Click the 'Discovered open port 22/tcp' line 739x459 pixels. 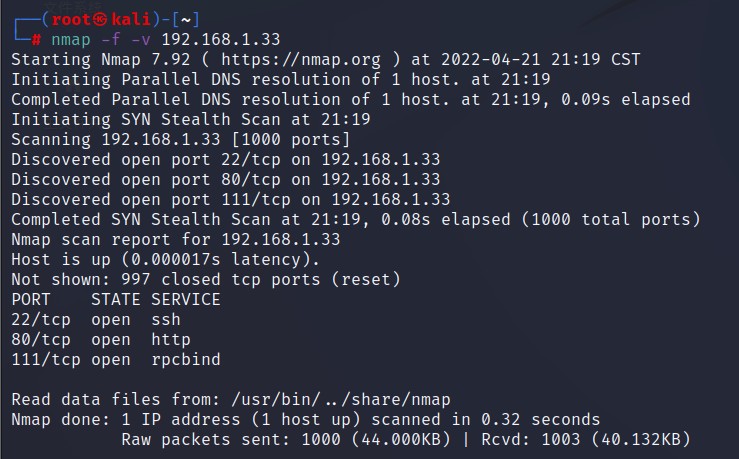pos(226,160)
